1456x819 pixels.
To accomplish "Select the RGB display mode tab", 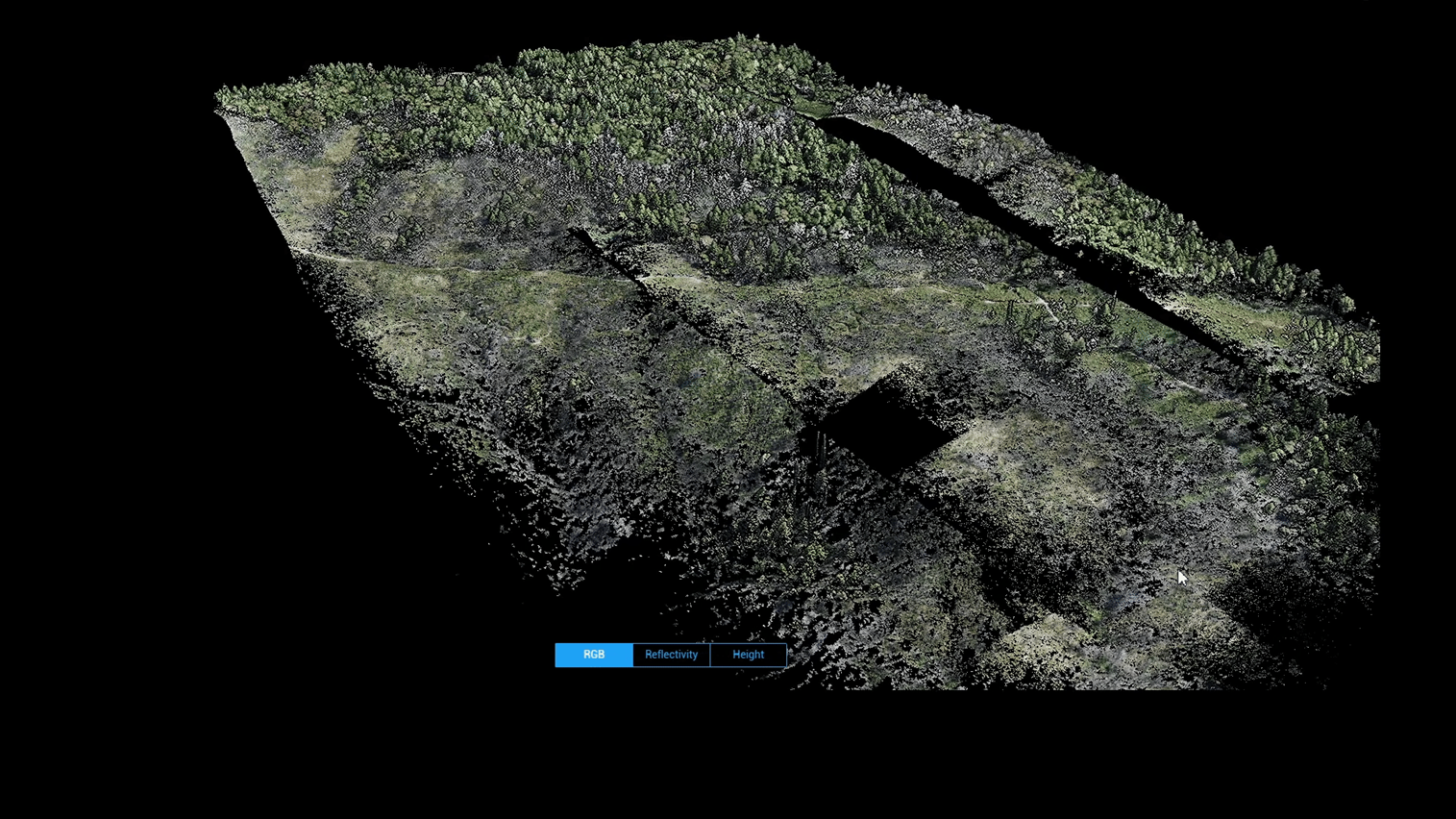I will [594, 655].
